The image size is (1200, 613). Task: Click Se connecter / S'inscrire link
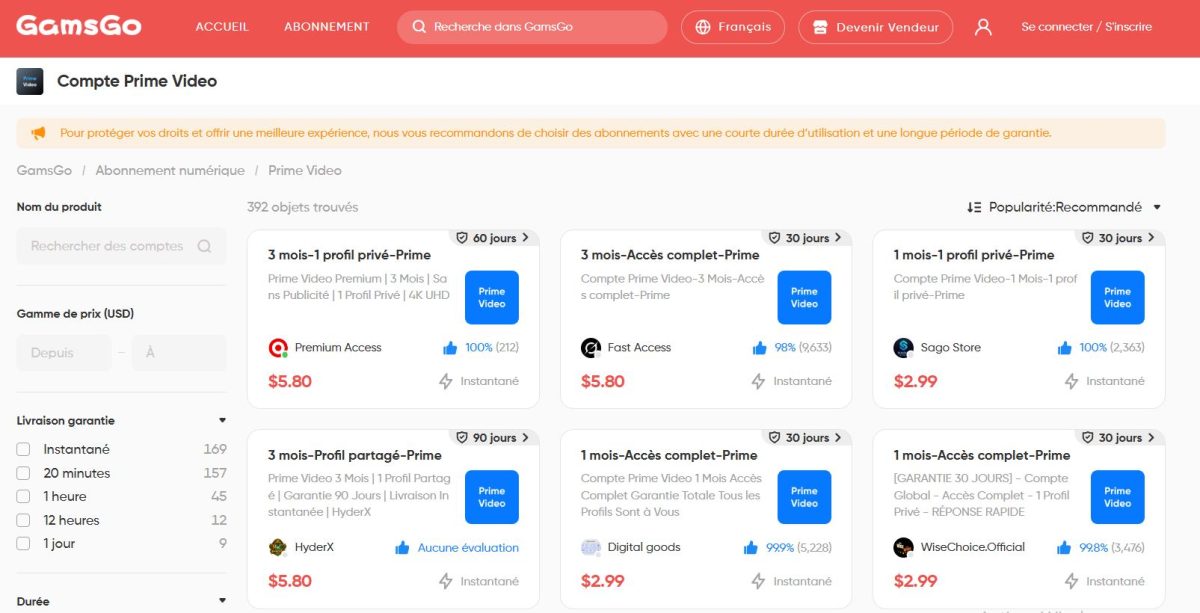1087,27
